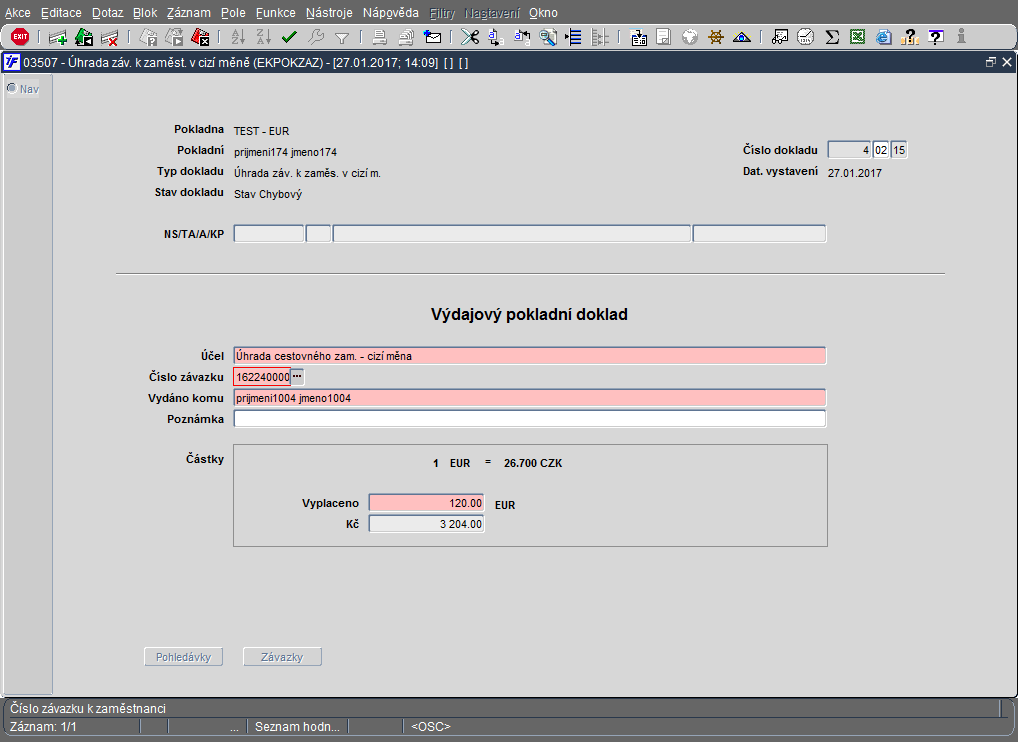Click the Vydáno komu field

coord(529,398)
